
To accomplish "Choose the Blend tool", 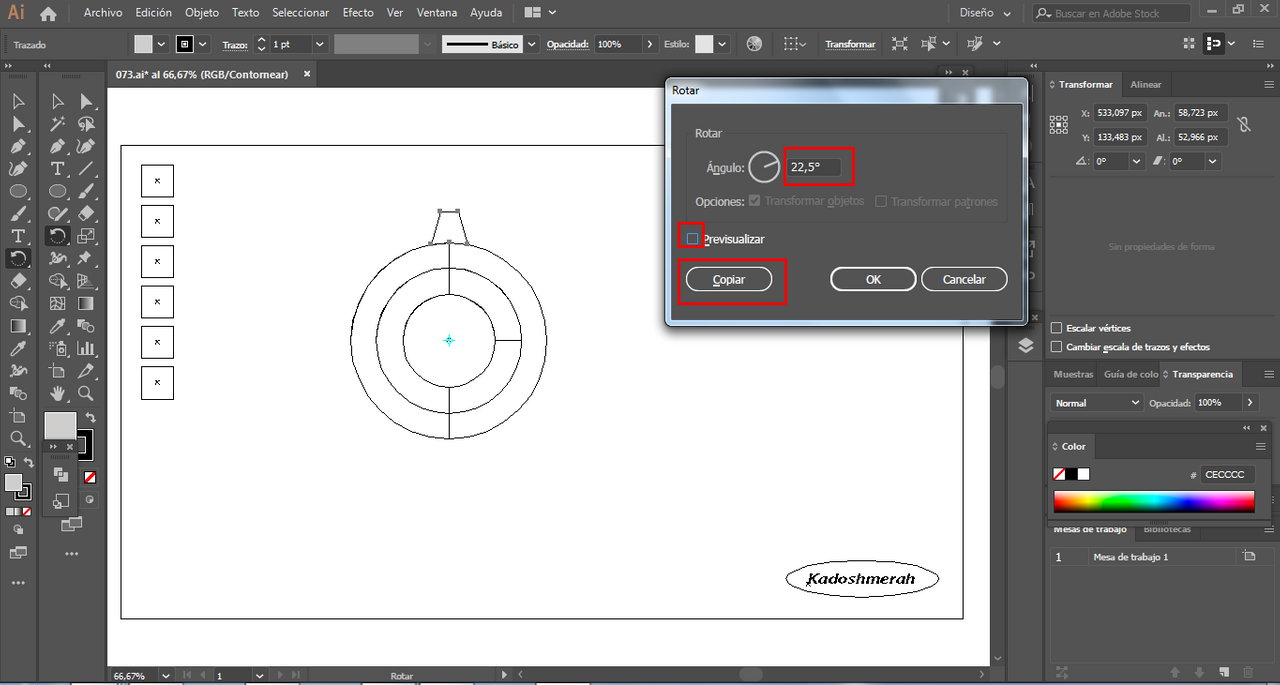I will pyautogui.click(x=87, y=326).
